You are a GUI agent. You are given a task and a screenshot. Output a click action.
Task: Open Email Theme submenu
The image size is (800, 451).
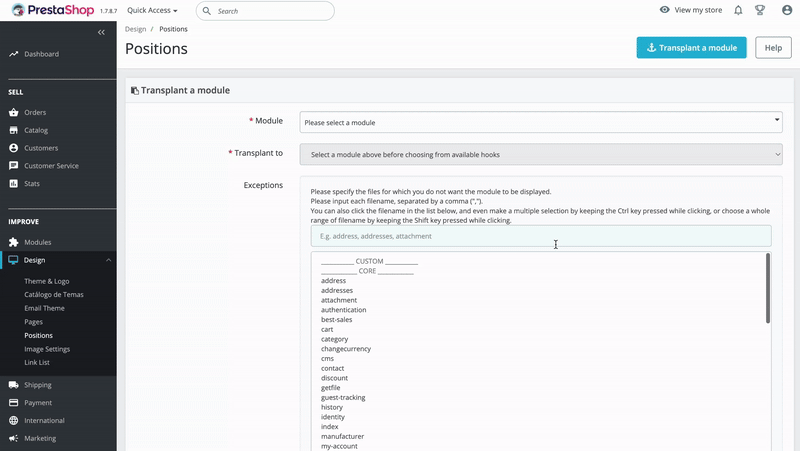[x=44, y=308]
